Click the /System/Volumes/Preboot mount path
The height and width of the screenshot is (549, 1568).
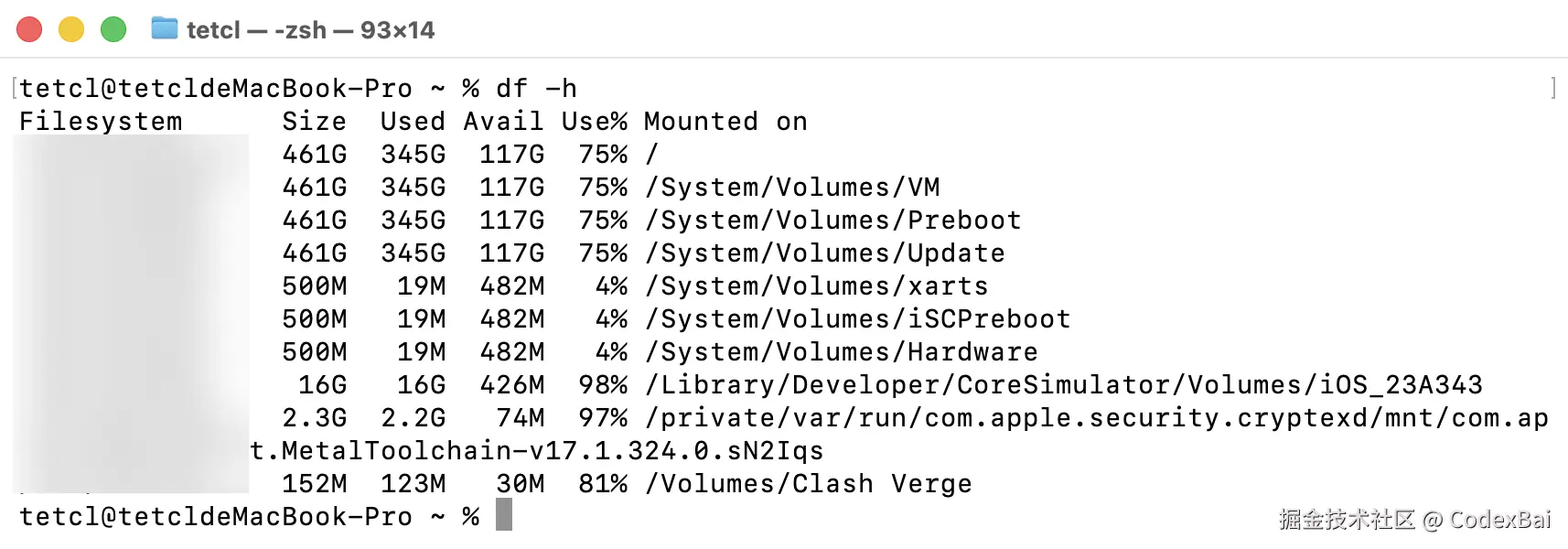point(833,221)
